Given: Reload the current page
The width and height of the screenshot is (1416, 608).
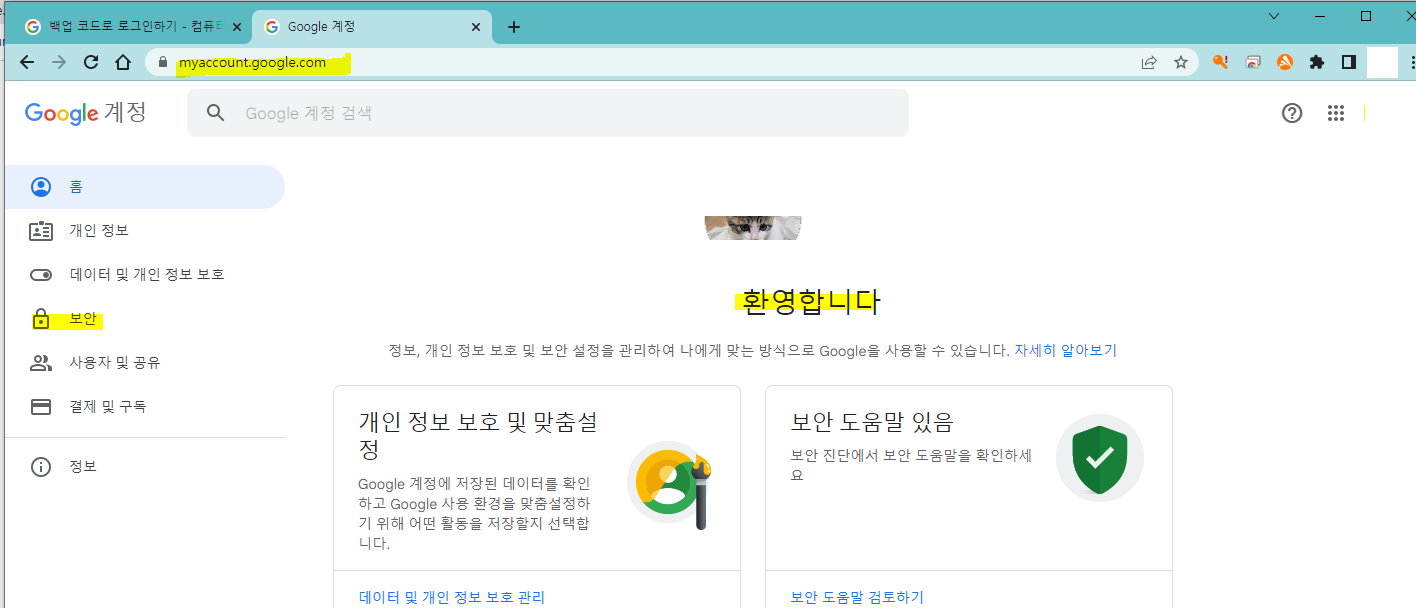Looking at the screenshot, I should pos(91,62).
